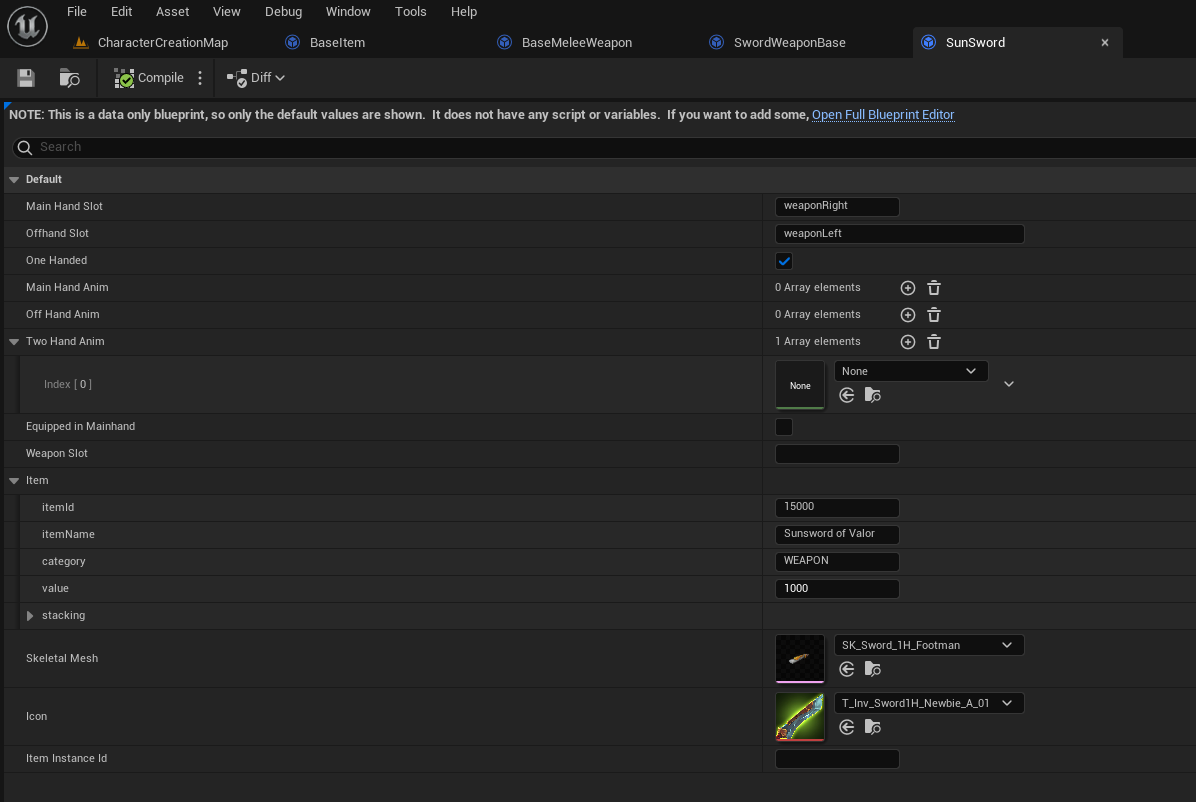Image resolution: width=1196 pixels, height=802 pixels.
Task: Open the Debug menu
Action: [x=284, y=11]
